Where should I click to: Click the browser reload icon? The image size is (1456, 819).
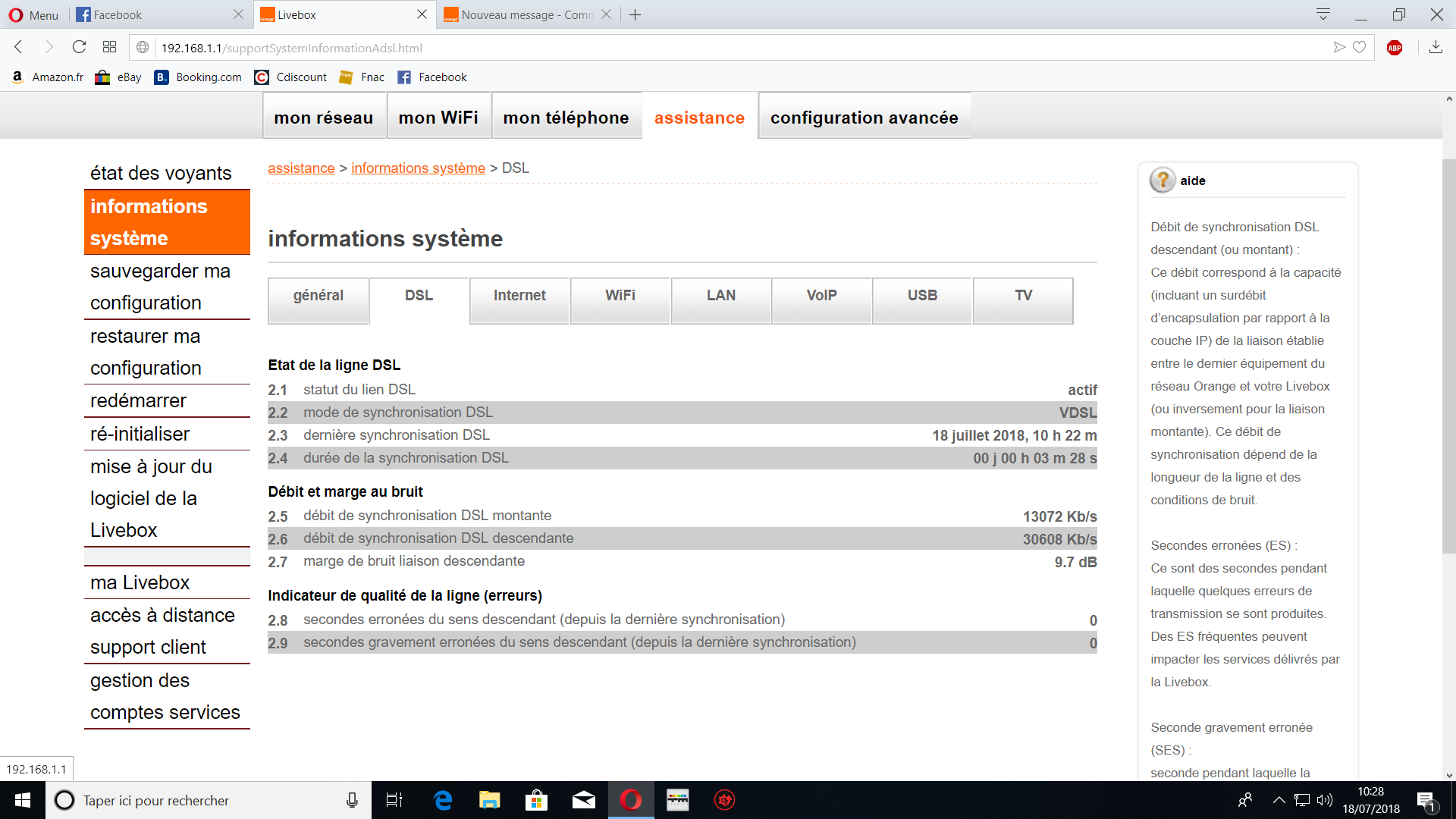79,47
